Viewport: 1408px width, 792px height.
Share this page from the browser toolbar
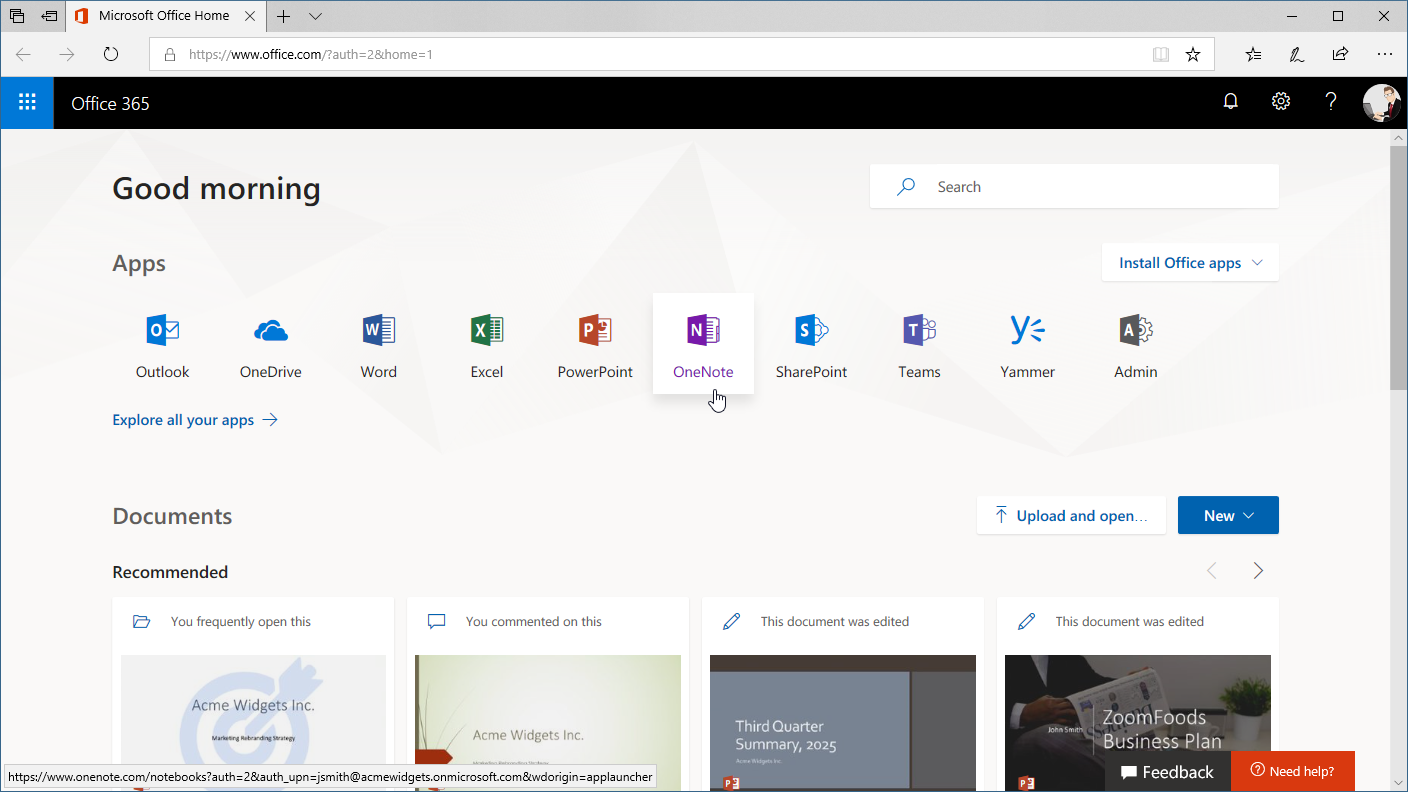coord(1340,54)
